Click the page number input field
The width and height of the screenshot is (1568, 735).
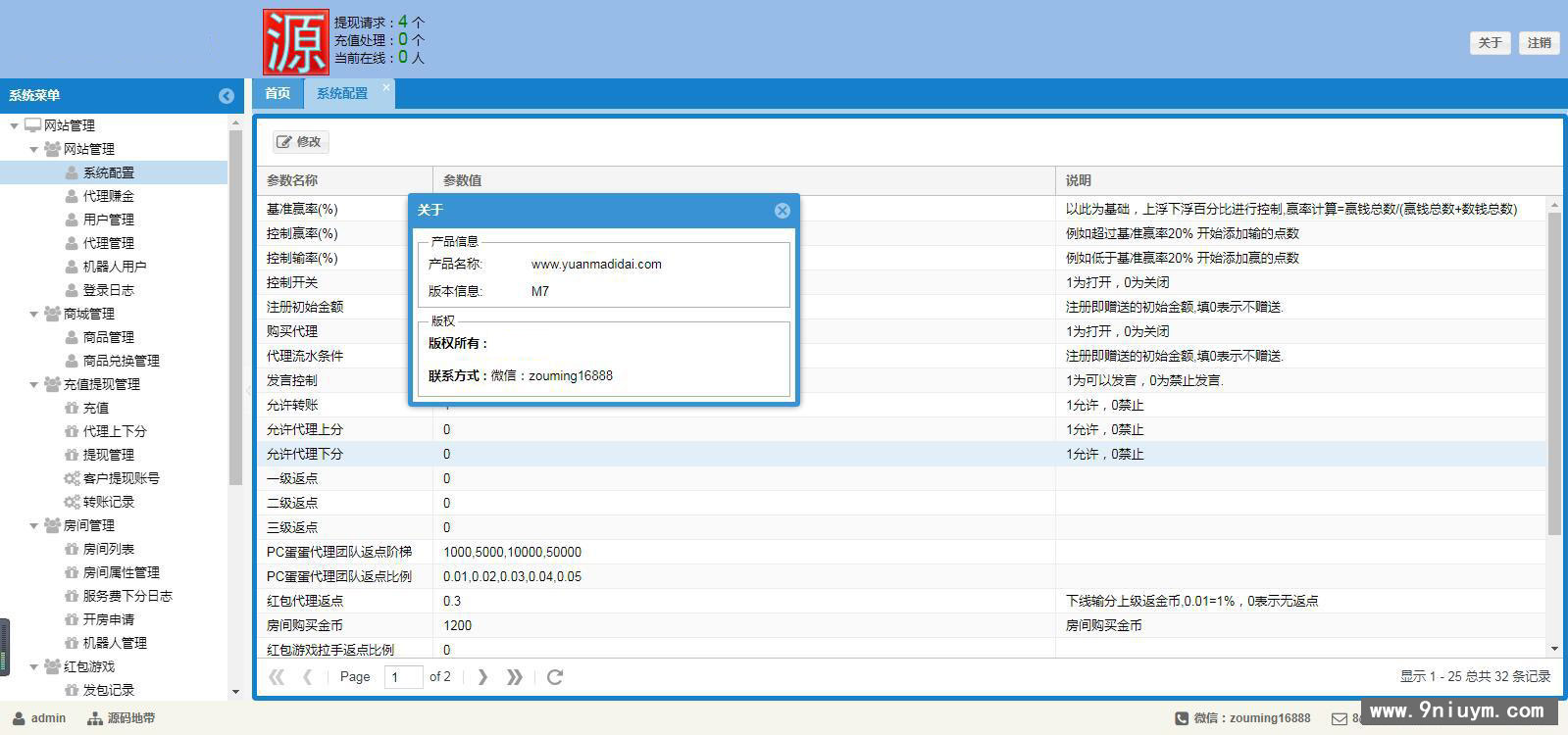pos(403,676)
